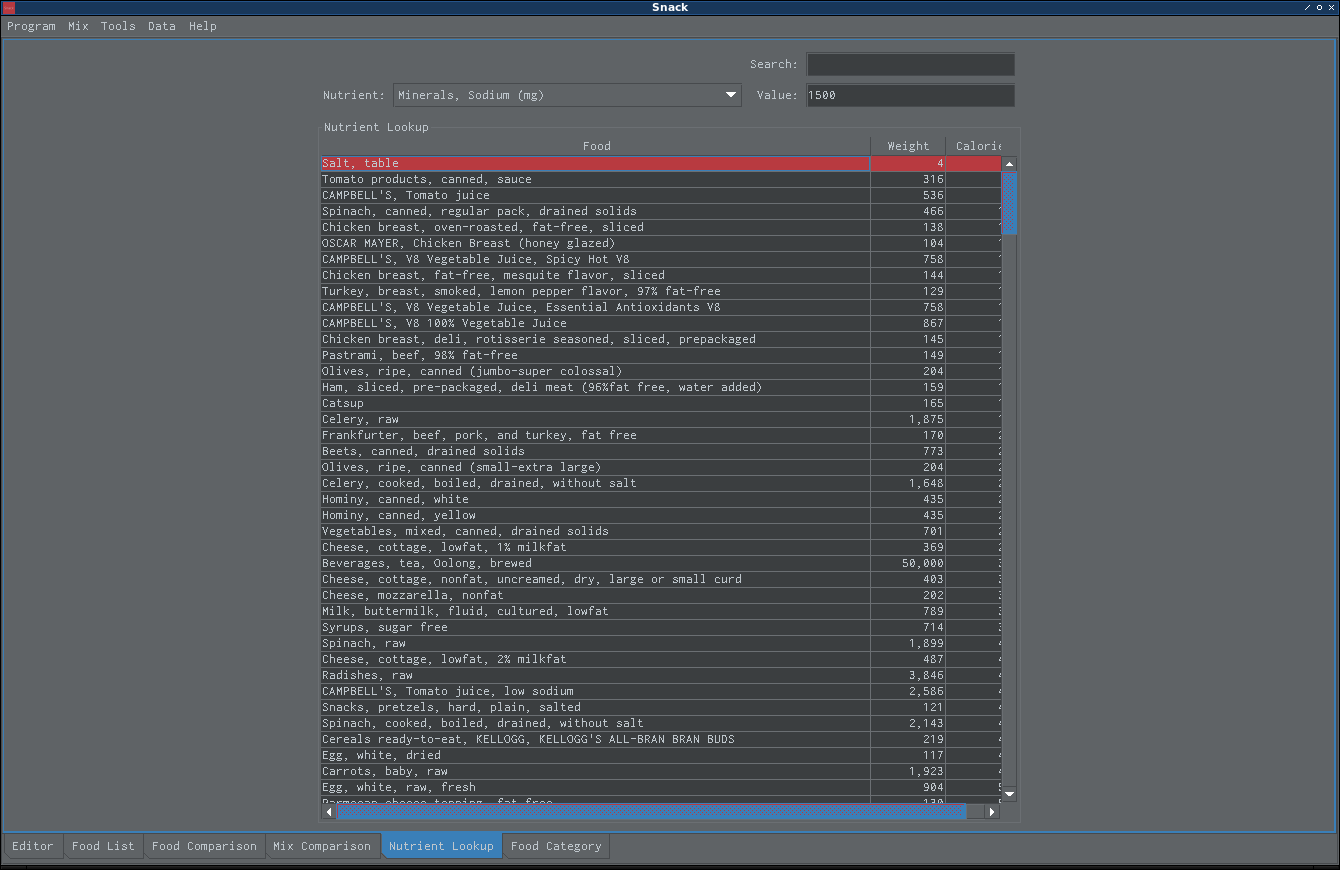Image resolution: width=1340 pixels, height=870 pixels.
Task: Open the Program menu
Action: [x=31, y=26]
